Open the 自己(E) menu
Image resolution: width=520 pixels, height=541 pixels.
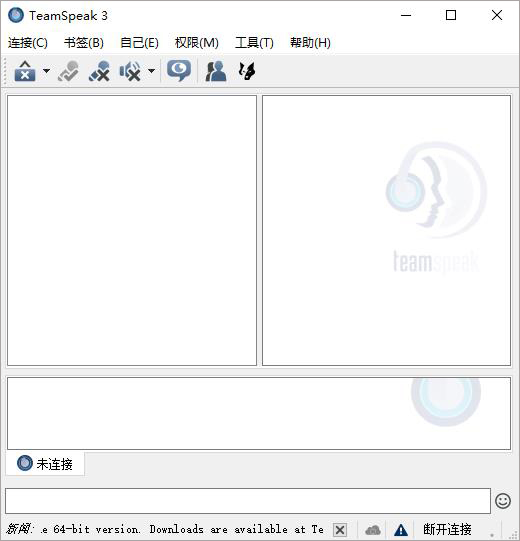(x=139, y=43)
